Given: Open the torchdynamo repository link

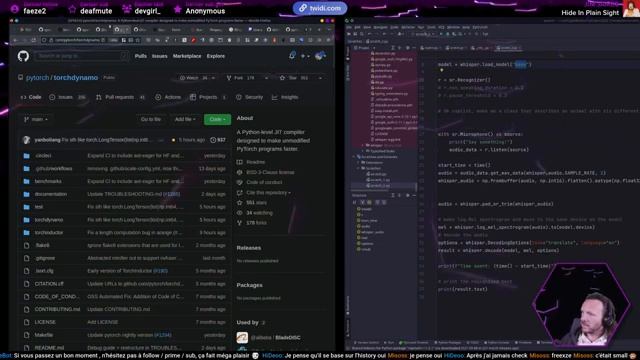Looking at the screenshot, I should coord(76,78).
